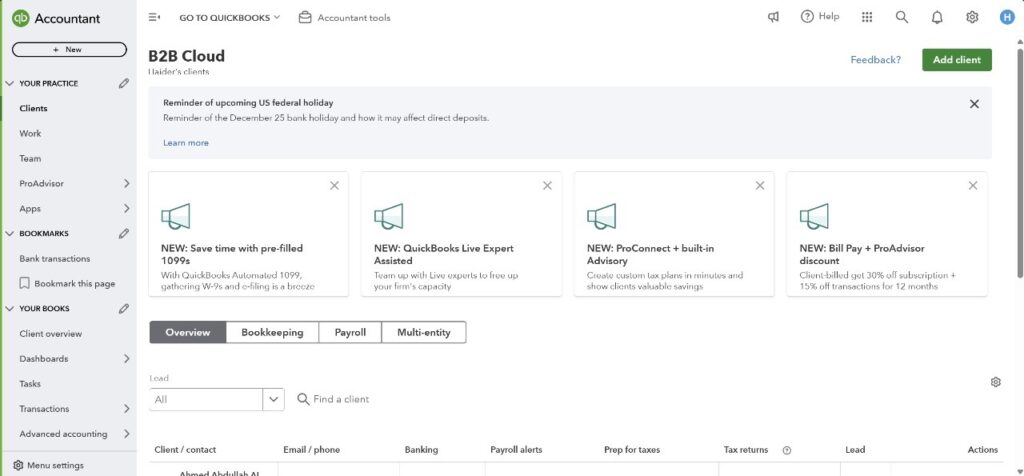Open the Help question mark icon
Viewport: 1024px width, 476px height.
pos(807,17)
